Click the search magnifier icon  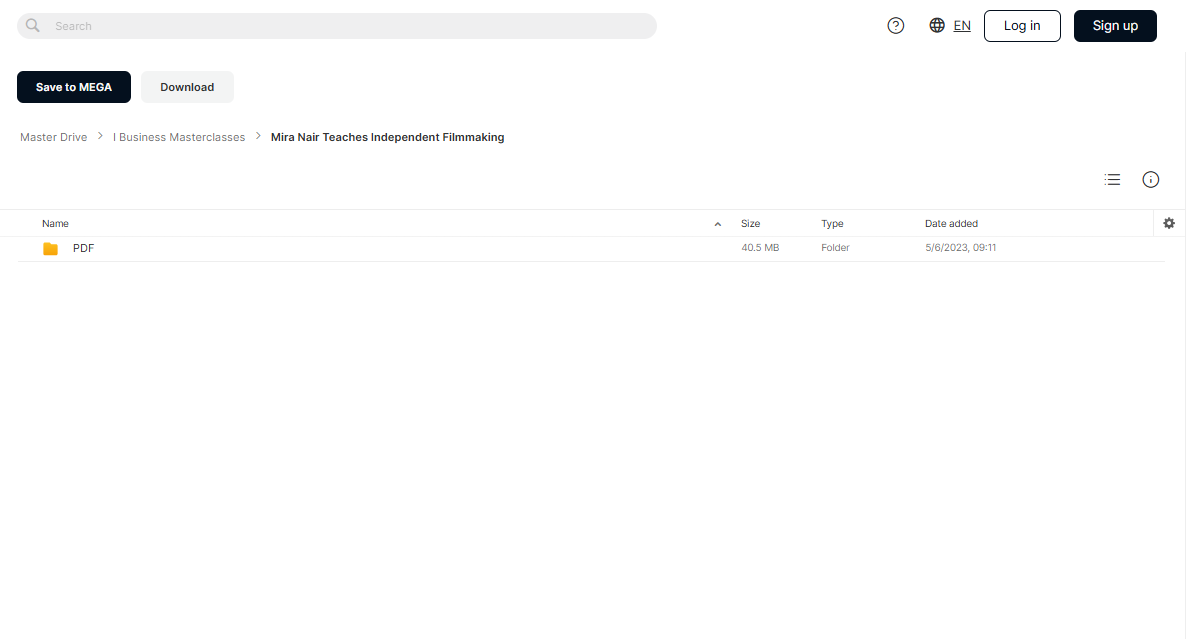(x=33, y=26)
